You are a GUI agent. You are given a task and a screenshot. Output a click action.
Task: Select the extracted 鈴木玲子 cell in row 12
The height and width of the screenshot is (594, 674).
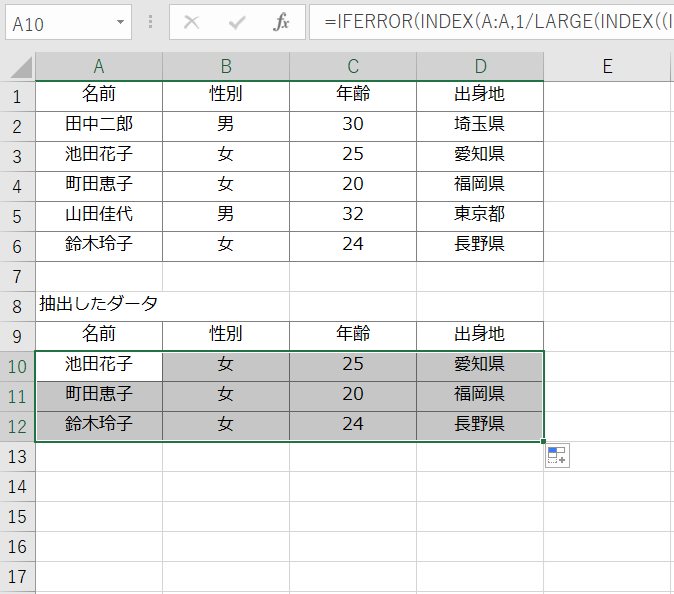pyautogui.click(x=99, y=424)
